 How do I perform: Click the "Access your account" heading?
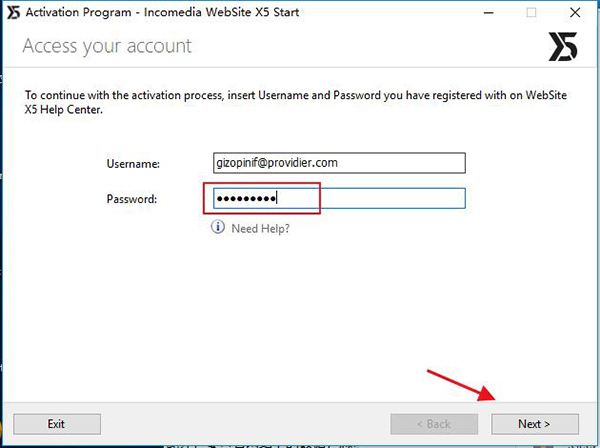pyautogui.click(x=106, y=46)
